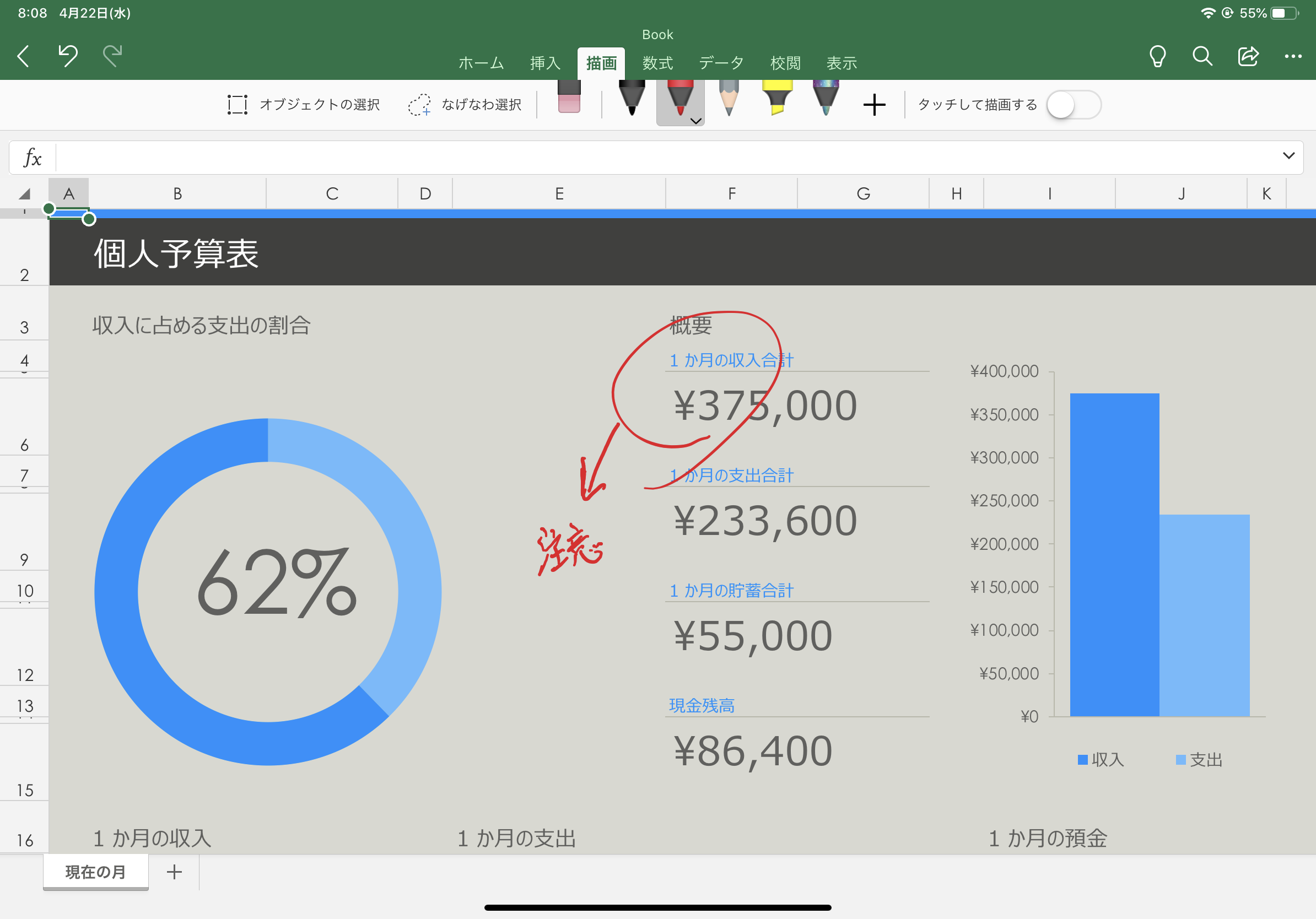The image size is (1316, 919).
Task: Select the yellow highlighter tool
Action: point(776,99)
